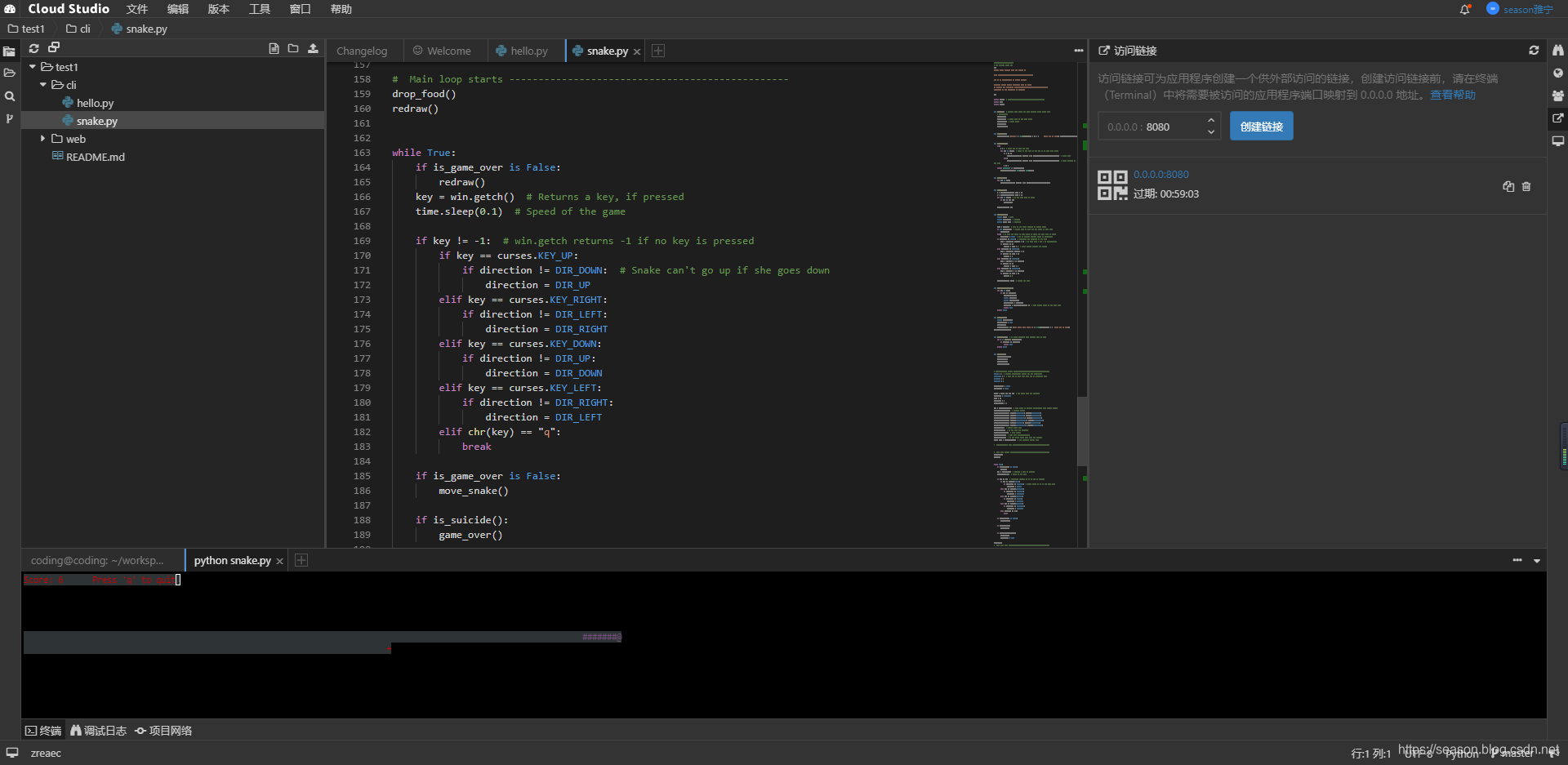The width and height of the screenshot is (1568, 765).
Task: Increase the port number with stepper
Action: coord(1211,120)
